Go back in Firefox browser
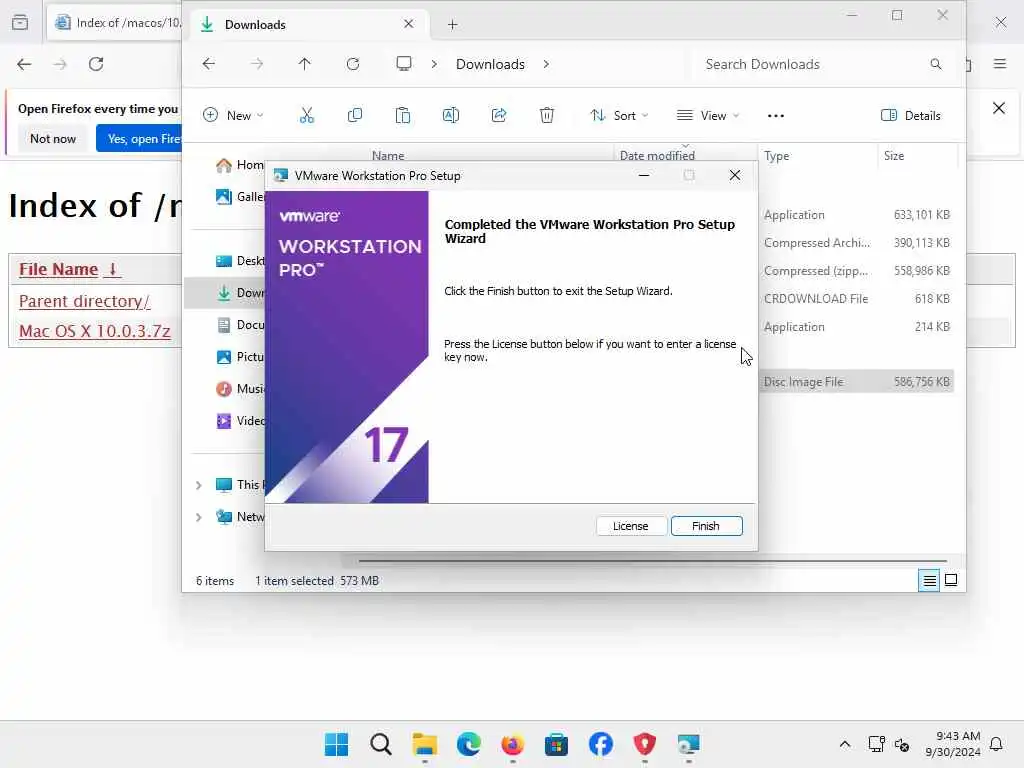Screen dimensions: 1024x768 [24, 64]
